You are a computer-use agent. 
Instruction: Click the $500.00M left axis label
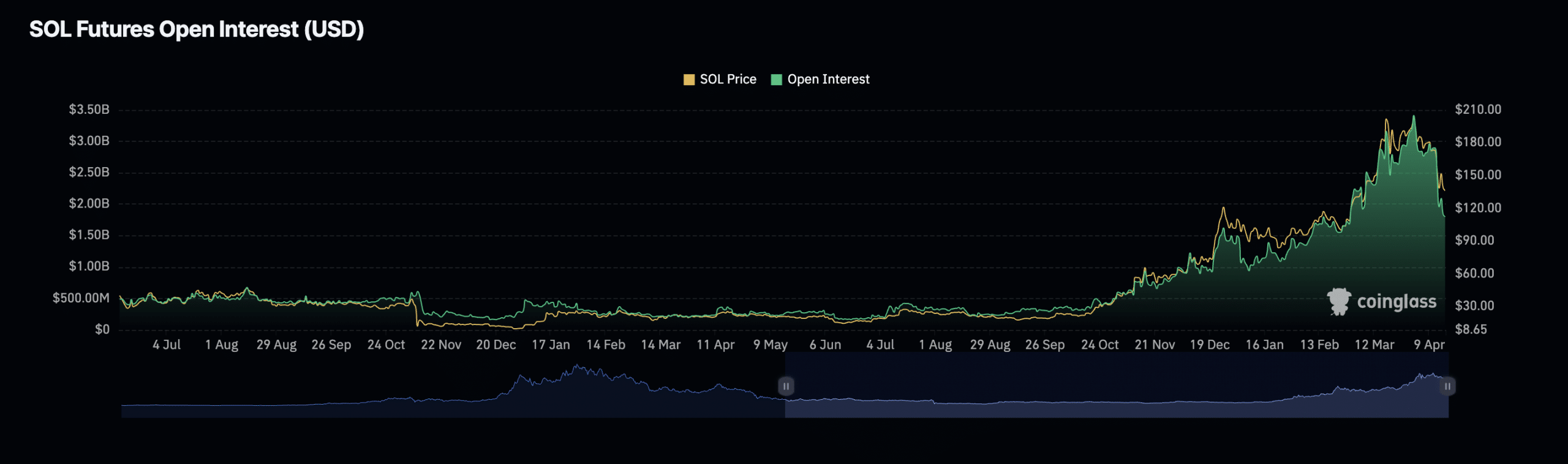point(81,298)
